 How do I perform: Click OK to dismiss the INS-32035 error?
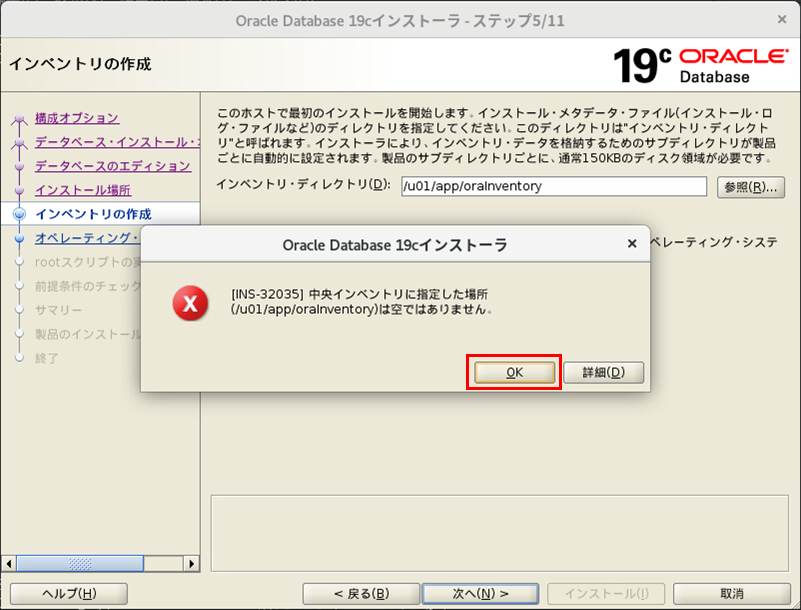pyautogui.click(x=513, y=371)
